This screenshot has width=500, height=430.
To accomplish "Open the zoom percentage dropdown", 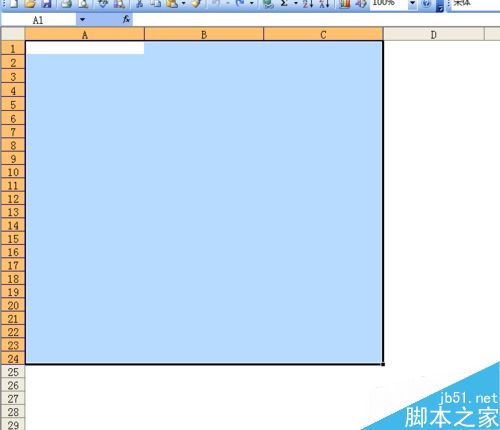I will (x=412, y=3).
